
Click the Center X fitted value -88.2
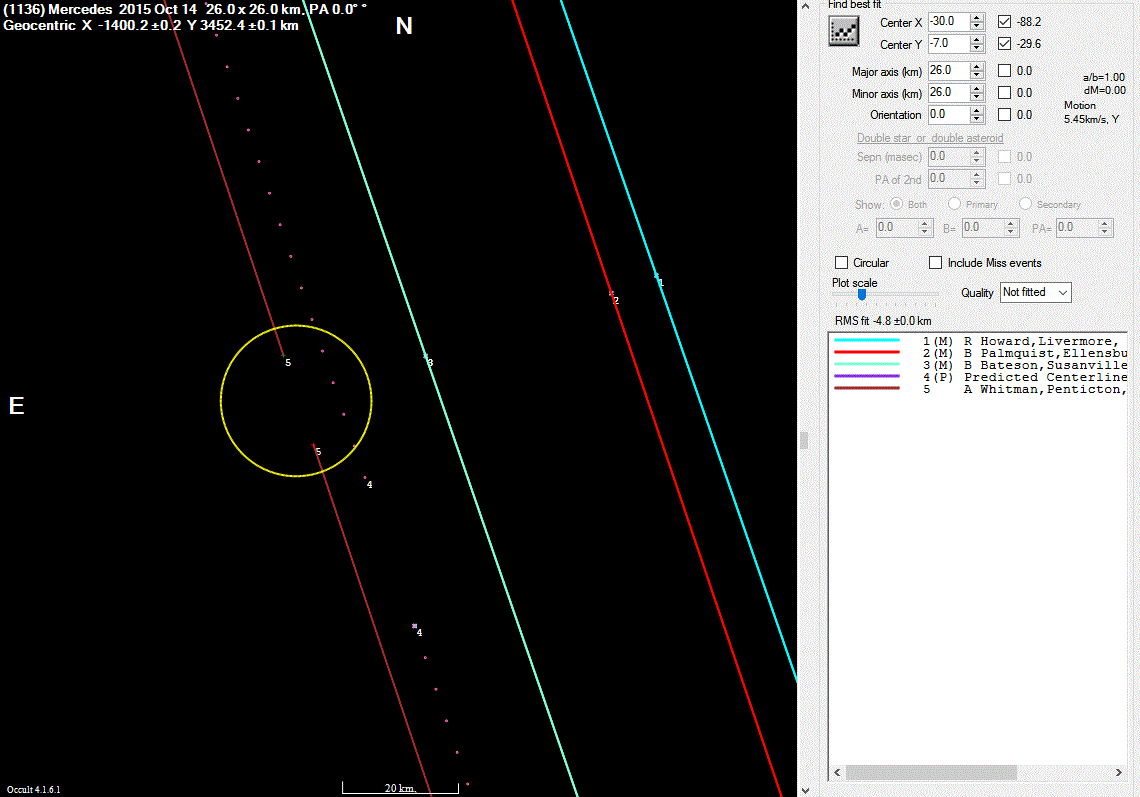coord(1029,22)
